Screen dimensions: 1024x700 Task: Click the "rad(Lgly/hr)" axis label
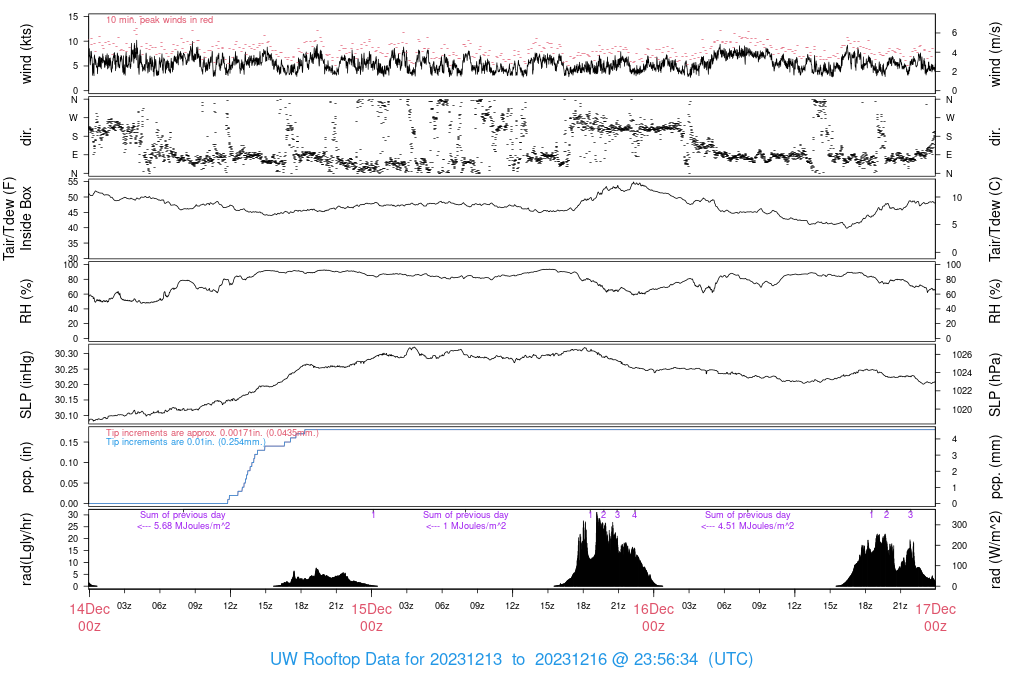(x=27, y=549)
